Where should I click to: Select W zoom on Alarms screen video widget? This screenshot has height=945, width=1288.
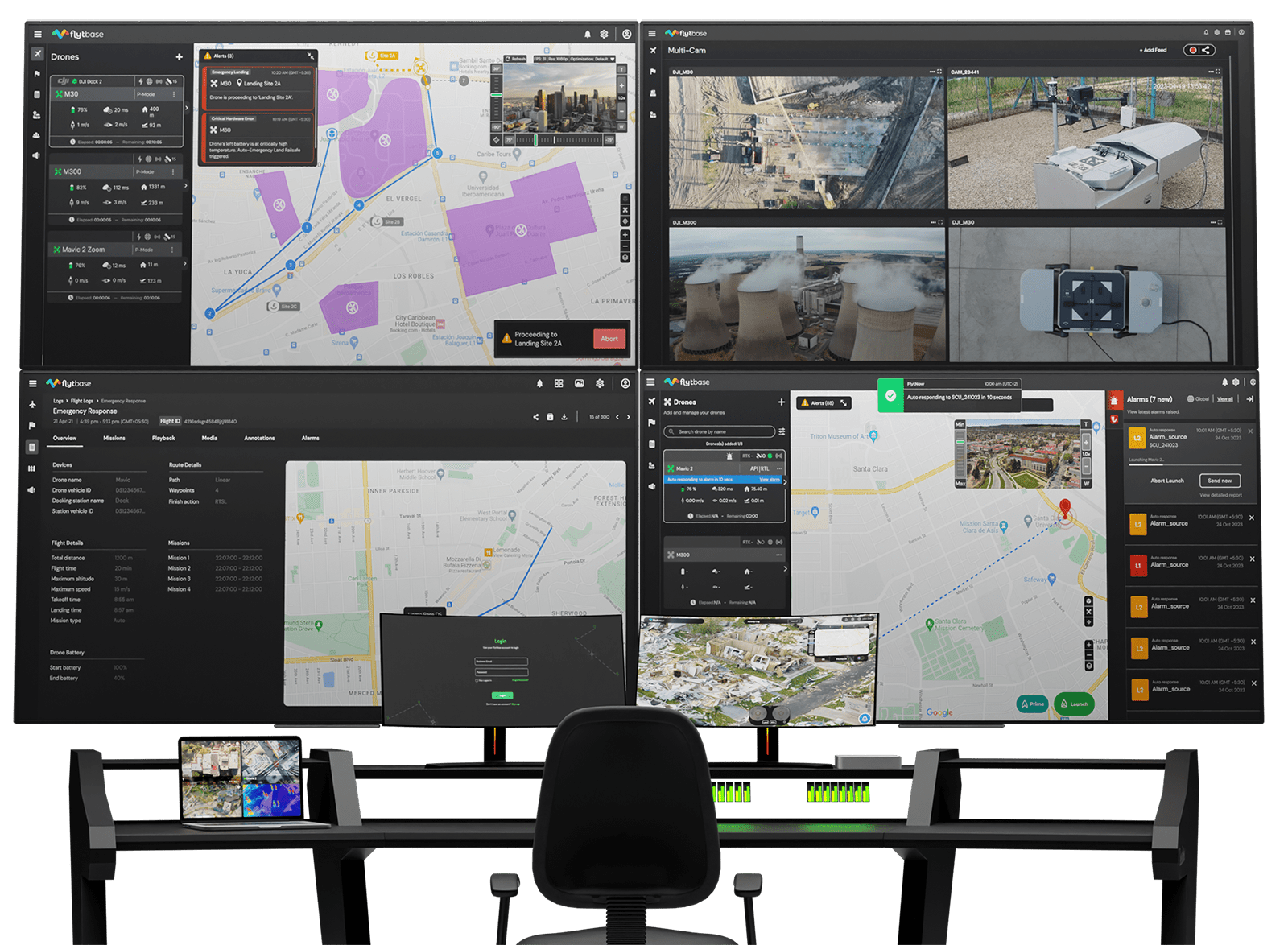(x=1086, y=484)
